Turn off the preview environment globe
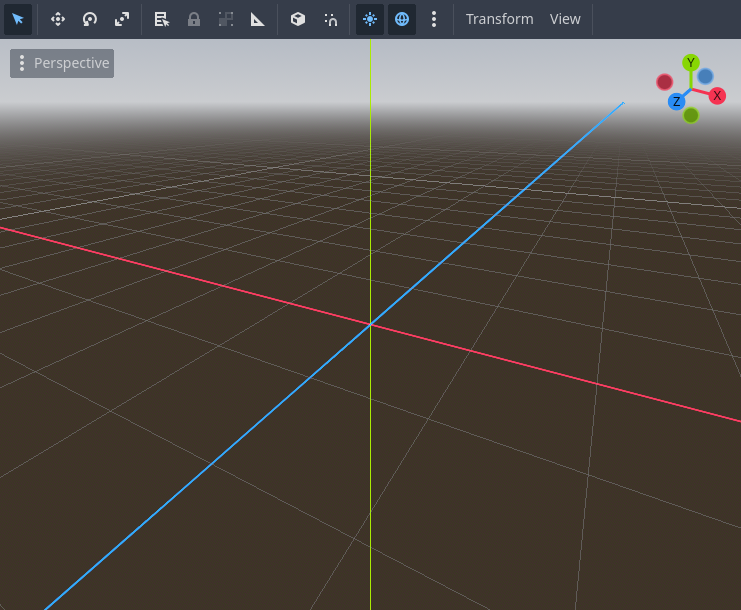 tap(402, 19)
